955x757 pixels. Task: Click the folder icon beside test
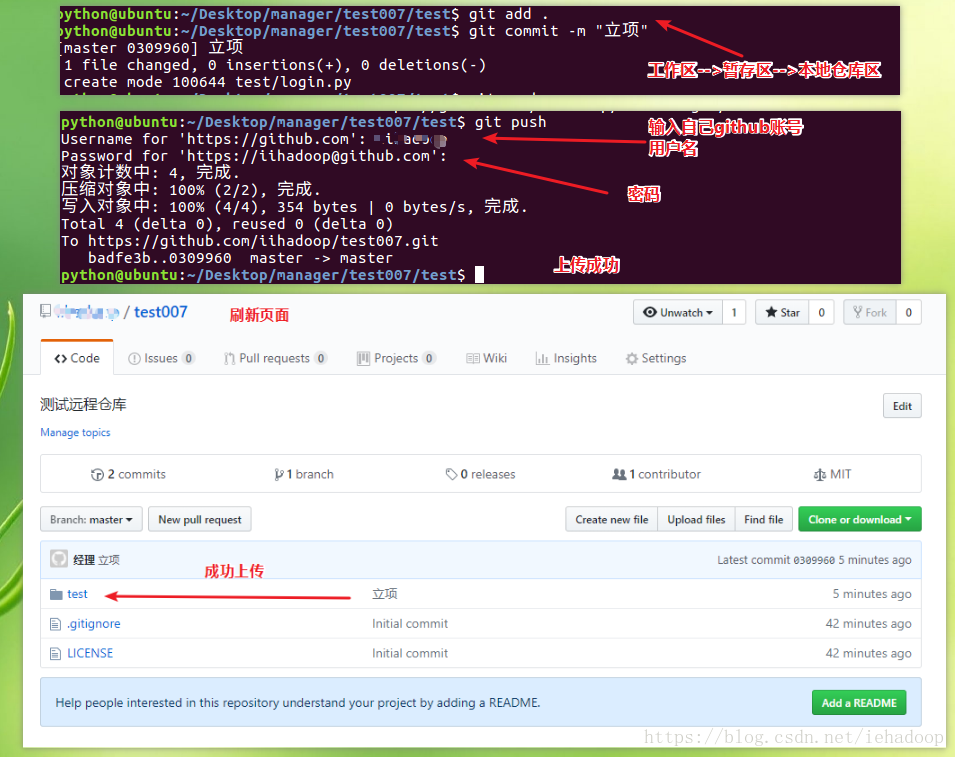(56, 594)
